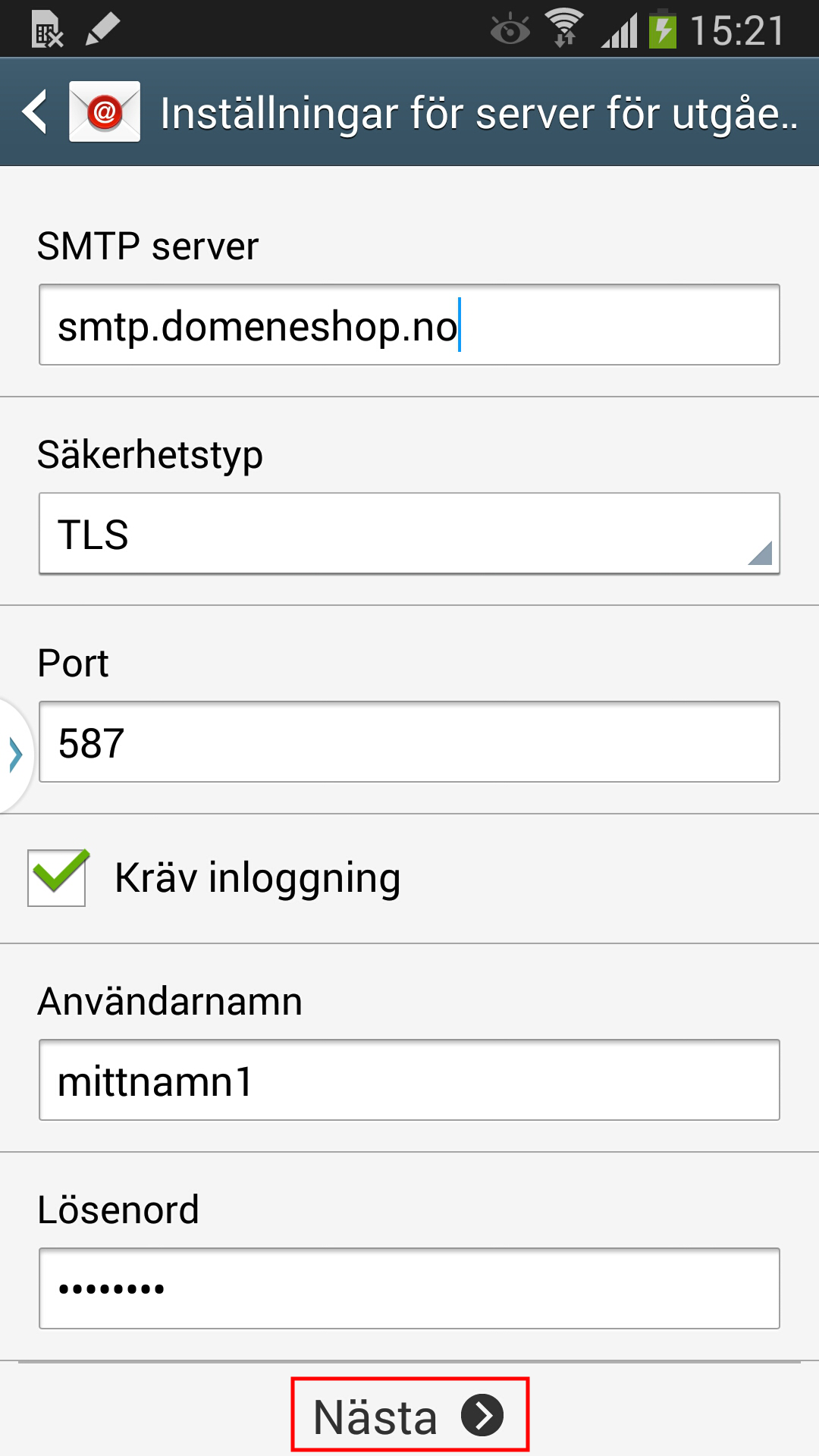Select the Användarnamn field with mittnamn1
Viewport: 819px width, 1456px height.
coord(409,1080)
